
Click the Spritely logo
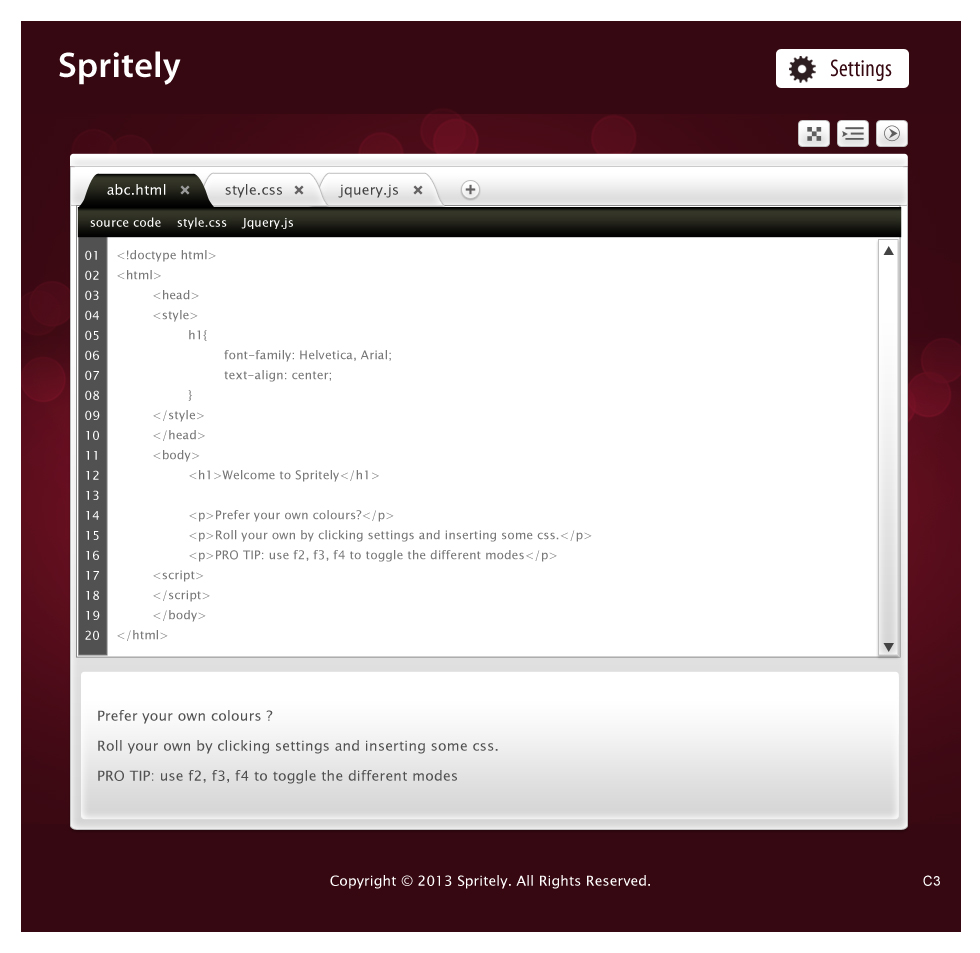119,66
